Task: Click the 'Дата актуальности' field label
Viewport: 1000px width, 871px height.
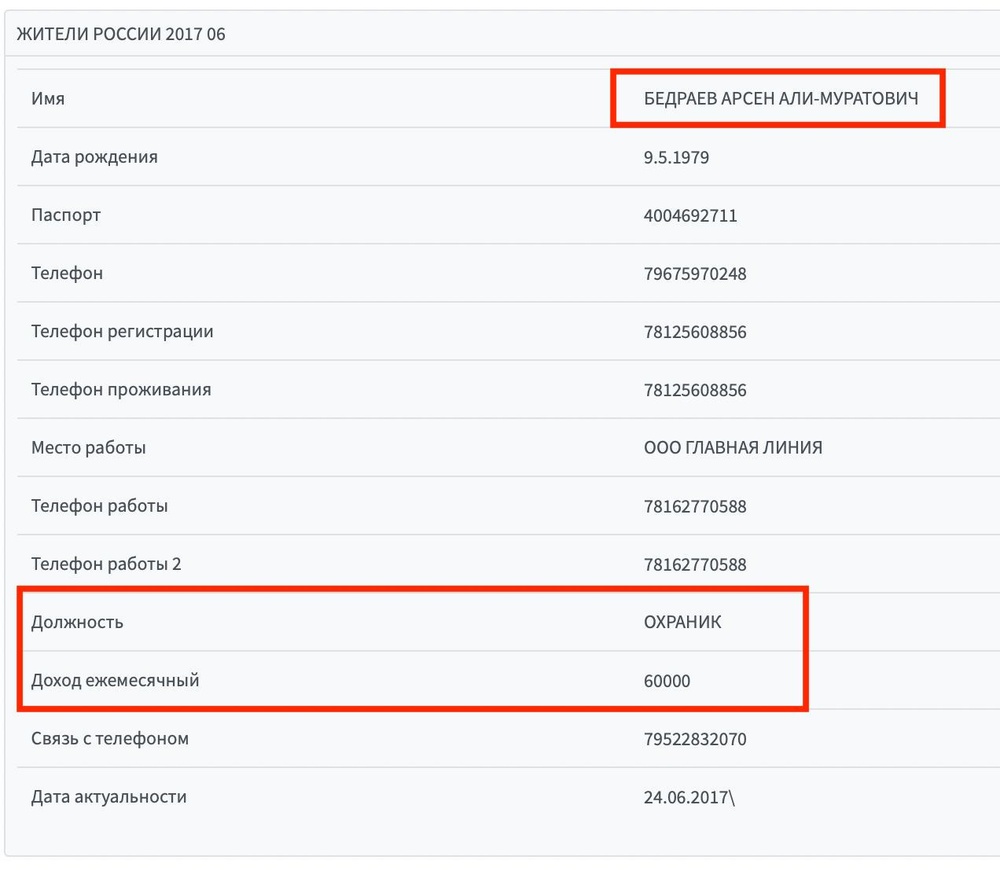Action: pyautogui.click(x=109, y=797)
